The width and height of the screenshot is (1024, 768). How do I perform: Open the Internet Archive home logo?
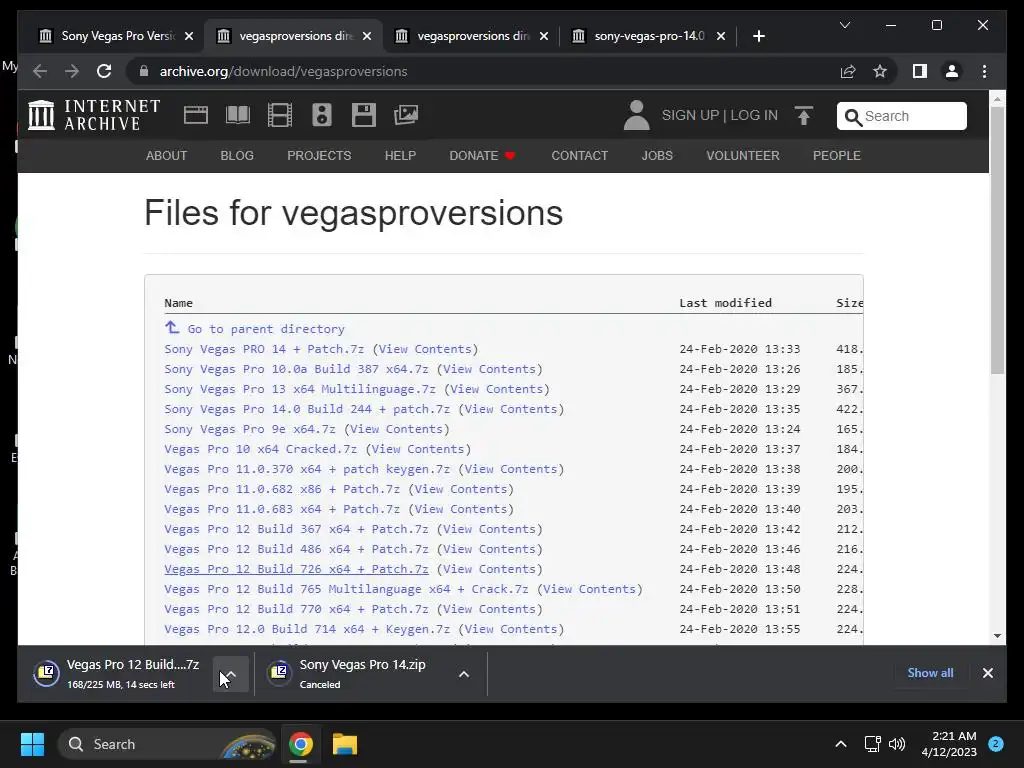(x=94, y=115)
